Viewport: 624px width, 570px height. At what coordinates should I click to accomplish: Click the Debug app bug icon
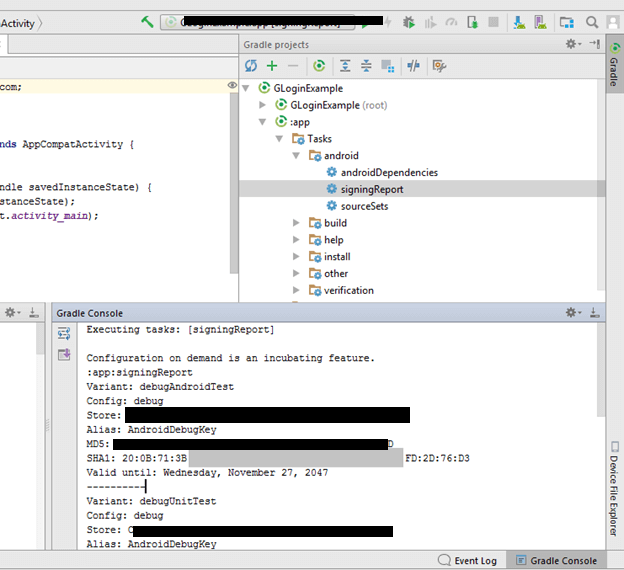pos(409,21)
